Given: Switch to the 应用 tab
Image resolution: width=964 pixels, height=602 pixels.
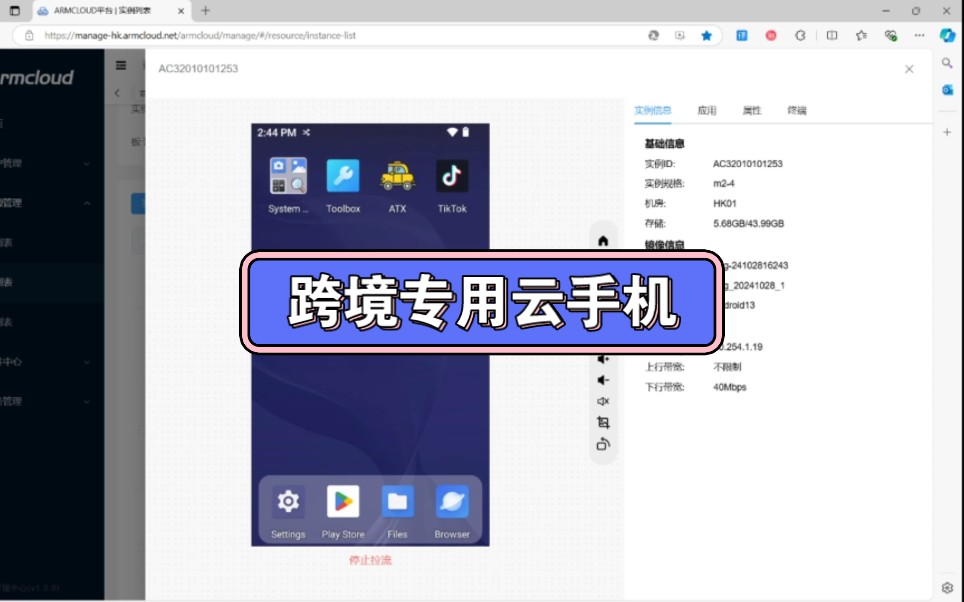Looking at the screenshot, I should pos(707,111).
